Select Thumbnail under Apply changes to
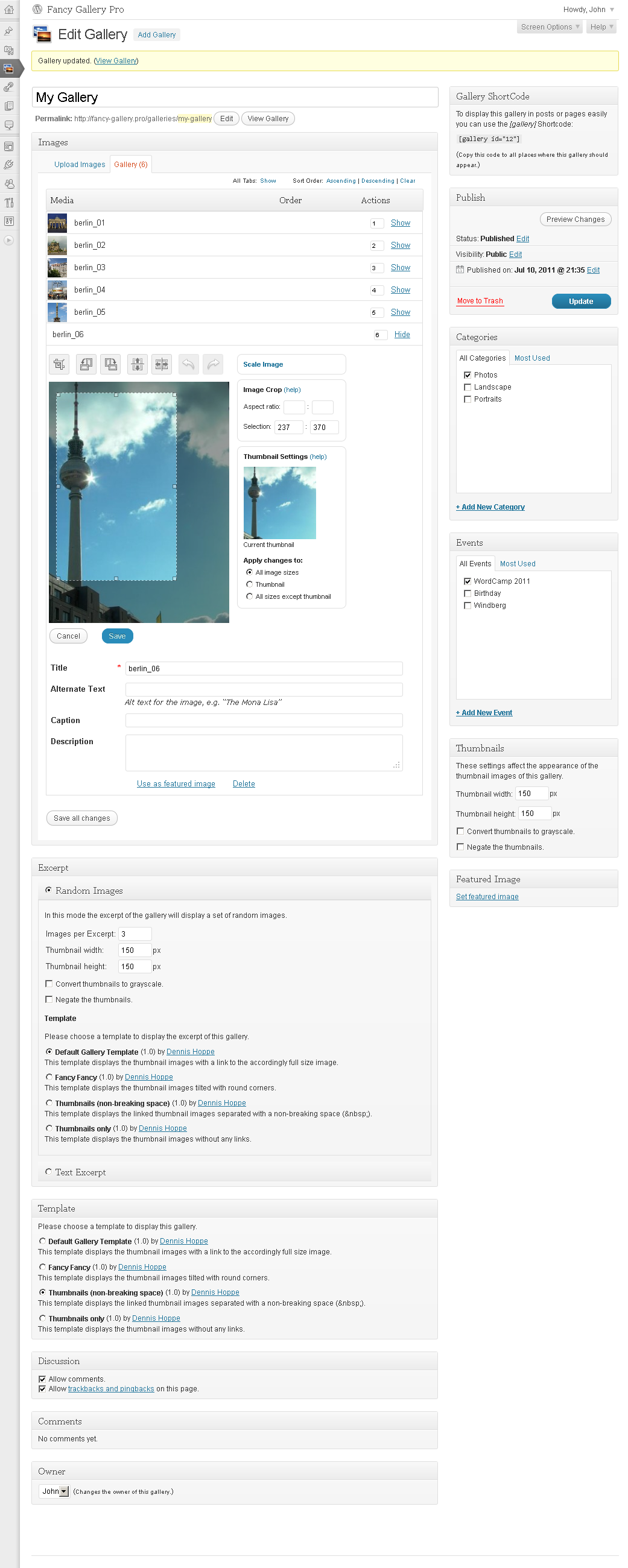The height and width of the screenshot is (1568, 628). tap(249, 584)
